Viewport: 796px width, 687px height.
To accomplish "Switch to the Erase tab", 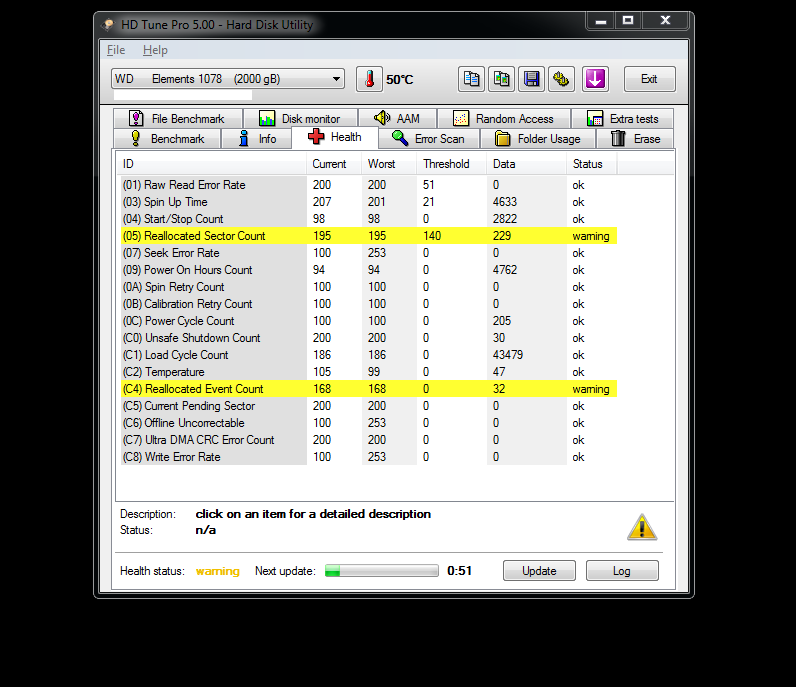I will click(x=636, y=139).
